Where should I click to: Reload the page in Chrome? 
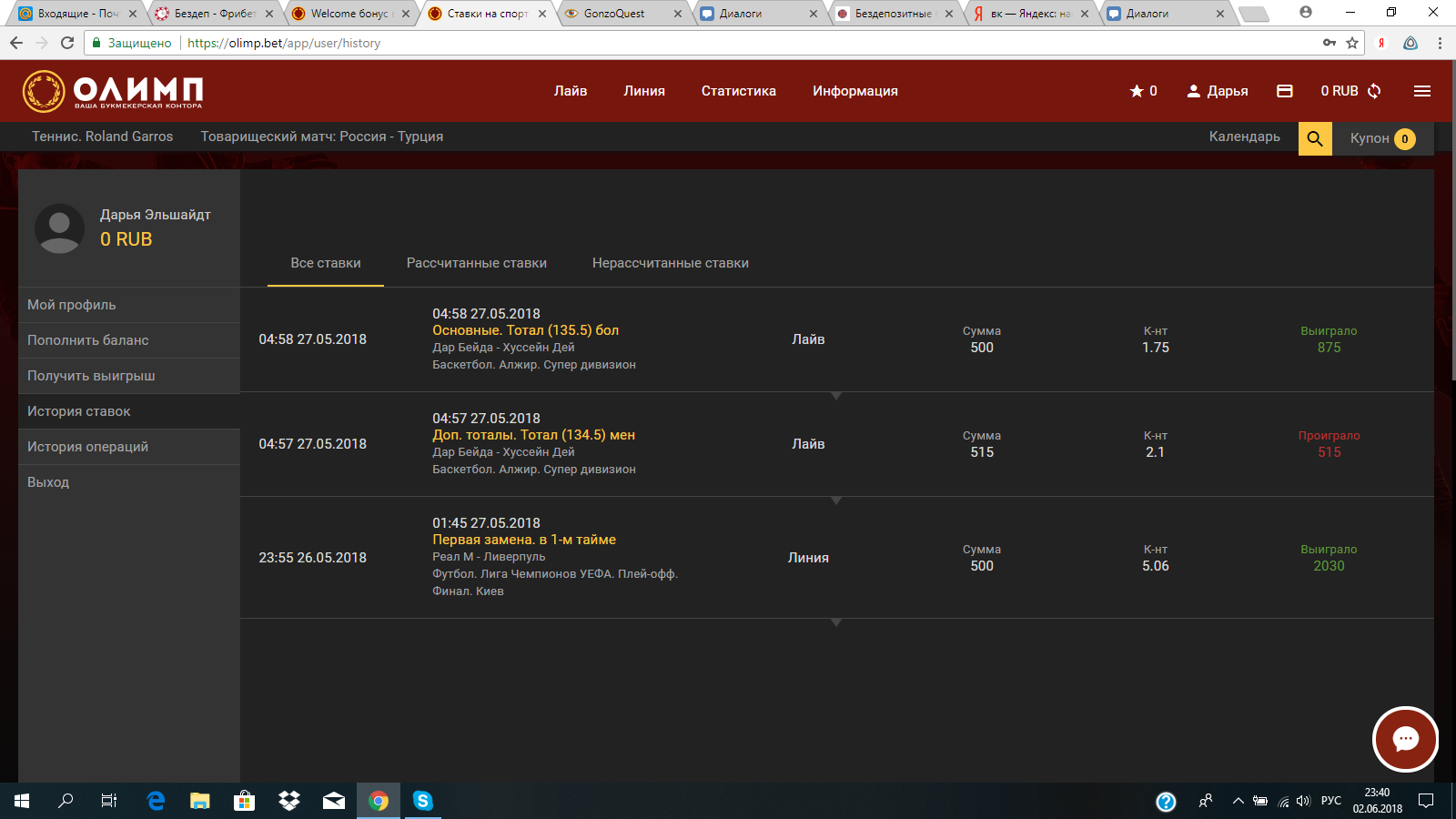click(66, 43)
